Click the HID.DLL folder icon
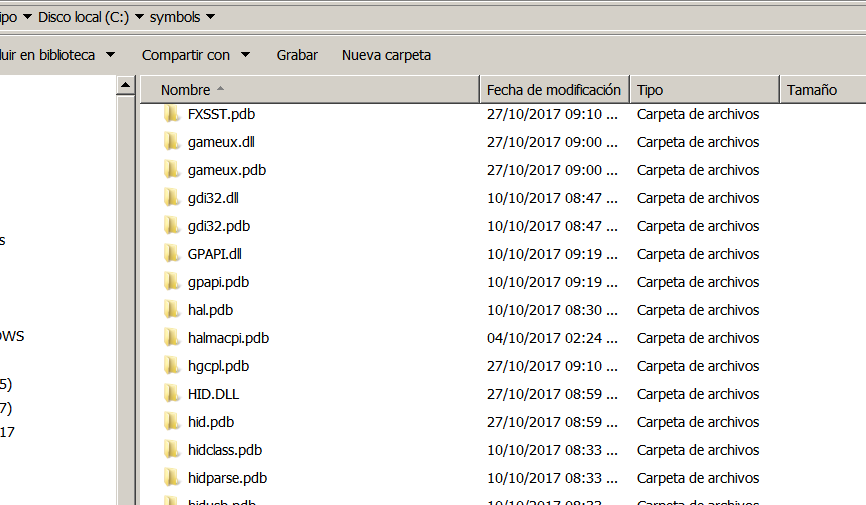This screenshot has width=866, height=505. 171,394
